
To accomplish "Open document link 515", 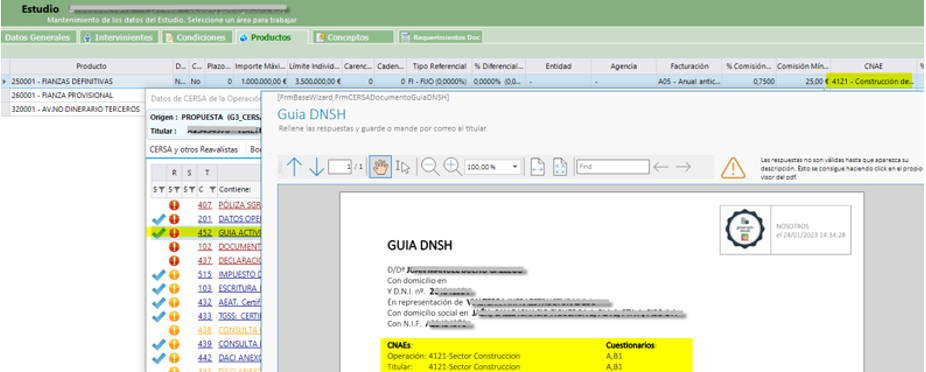I will tap(205, 274).
